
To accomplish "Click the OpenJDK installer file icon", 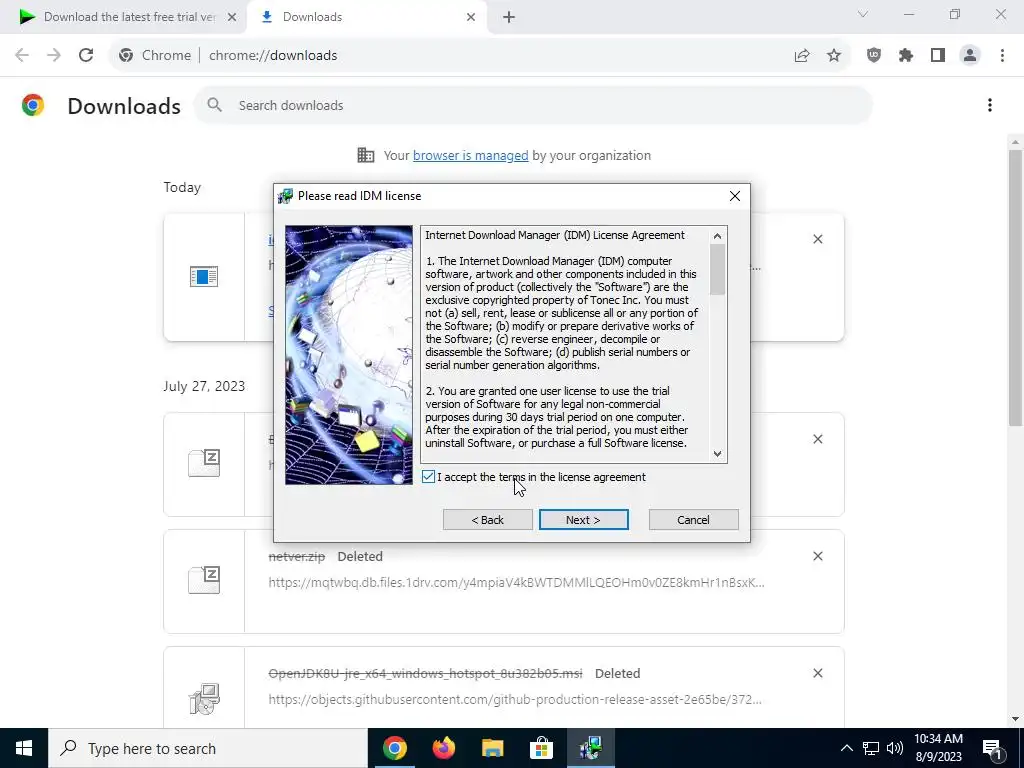I will (204, 698).
